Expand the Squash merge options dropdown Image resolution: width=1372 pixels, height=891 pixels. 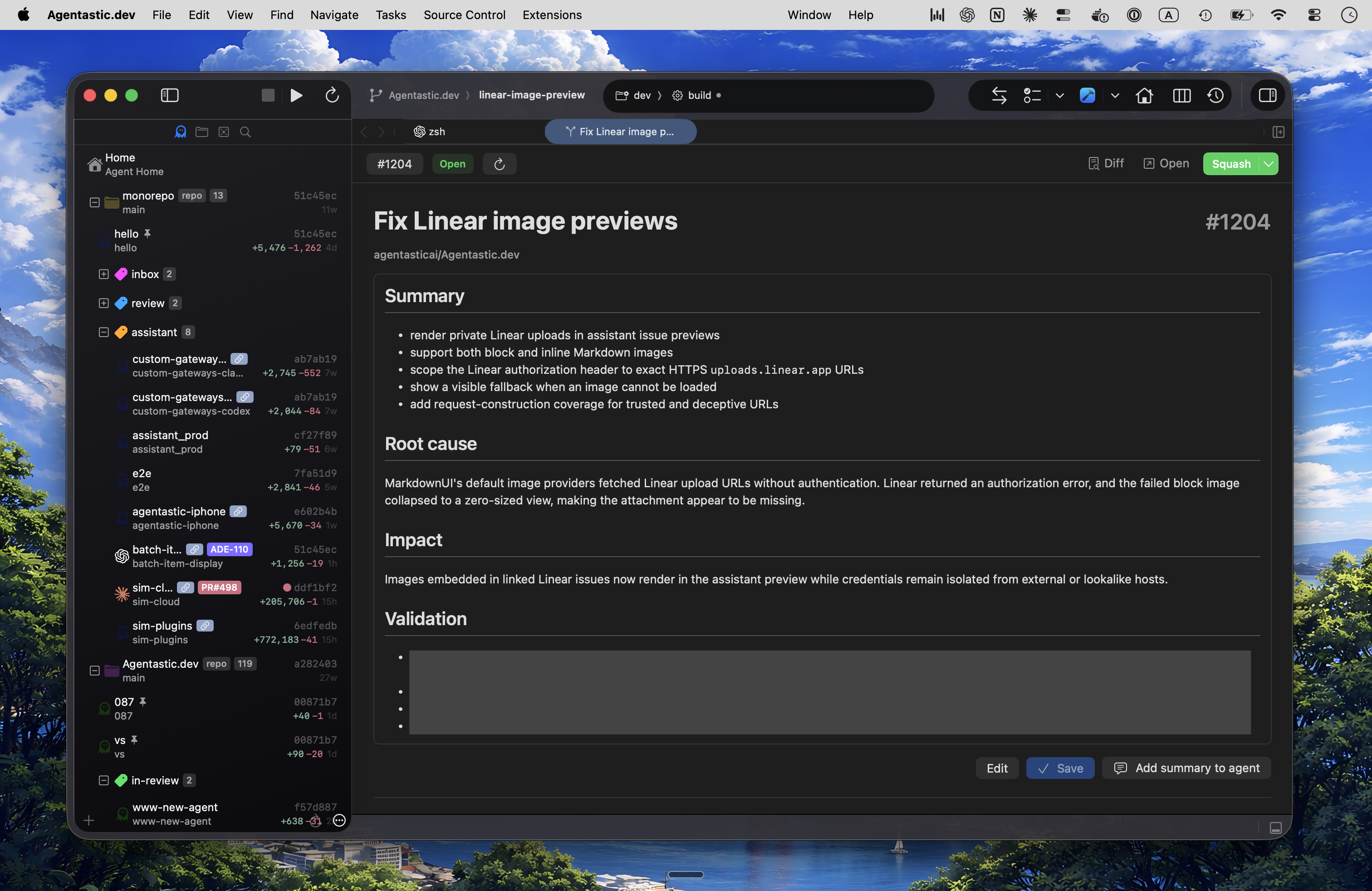[1268, 164]
